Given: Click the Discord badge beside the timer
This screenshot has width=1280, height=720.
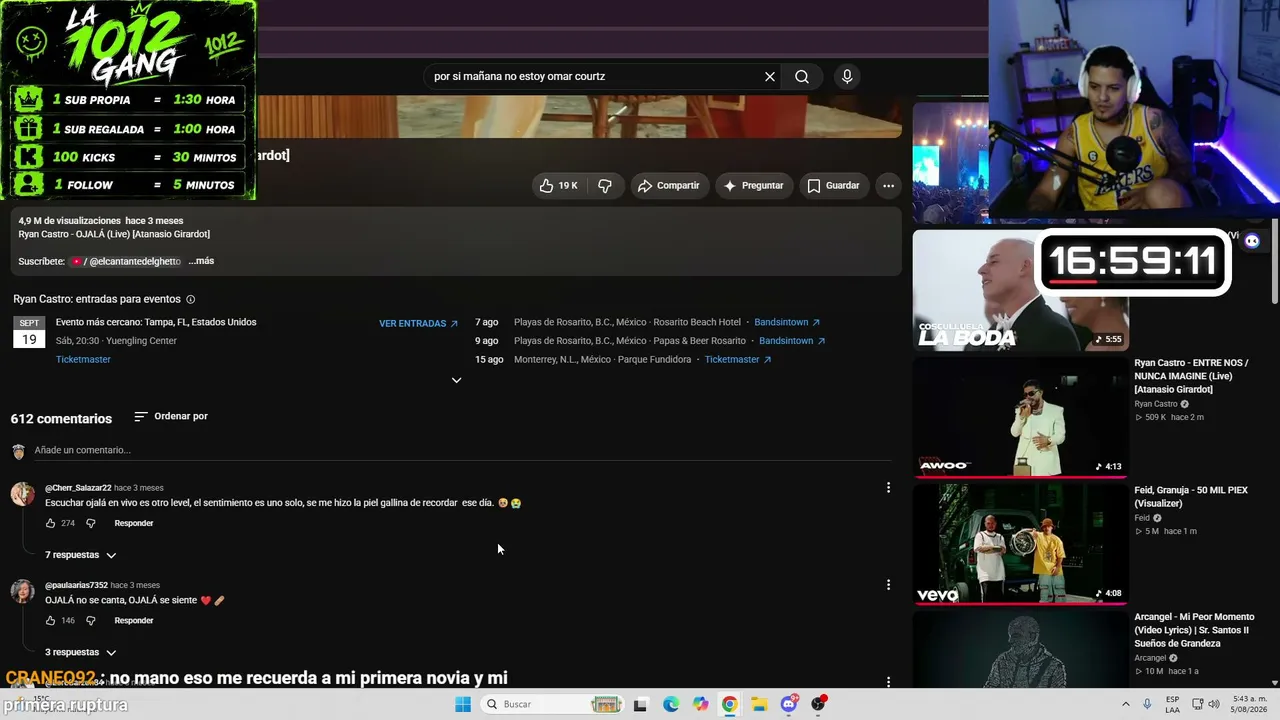Looking at the screenshot, I should (1252, 240).
